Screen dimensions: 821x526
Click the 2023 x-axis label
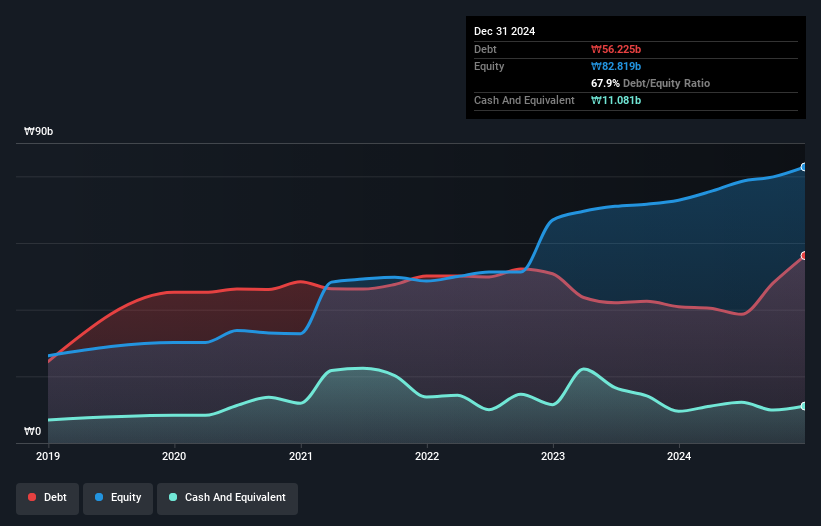point(553,456)
